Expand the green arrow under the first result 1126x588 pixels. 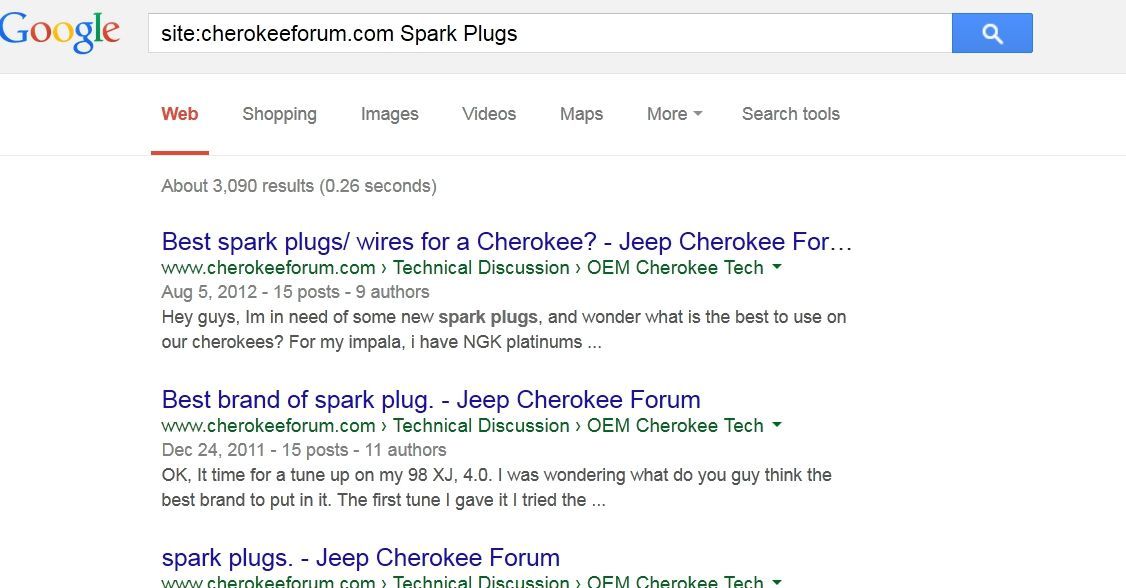click(777, 268)
